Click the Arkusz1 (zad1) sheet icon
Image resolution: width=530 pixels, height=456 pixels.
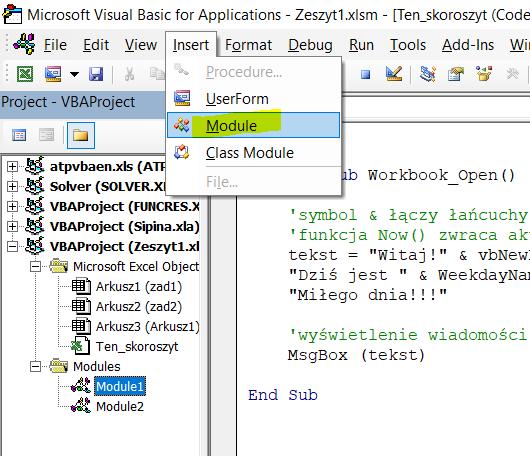tap(81, 286)
